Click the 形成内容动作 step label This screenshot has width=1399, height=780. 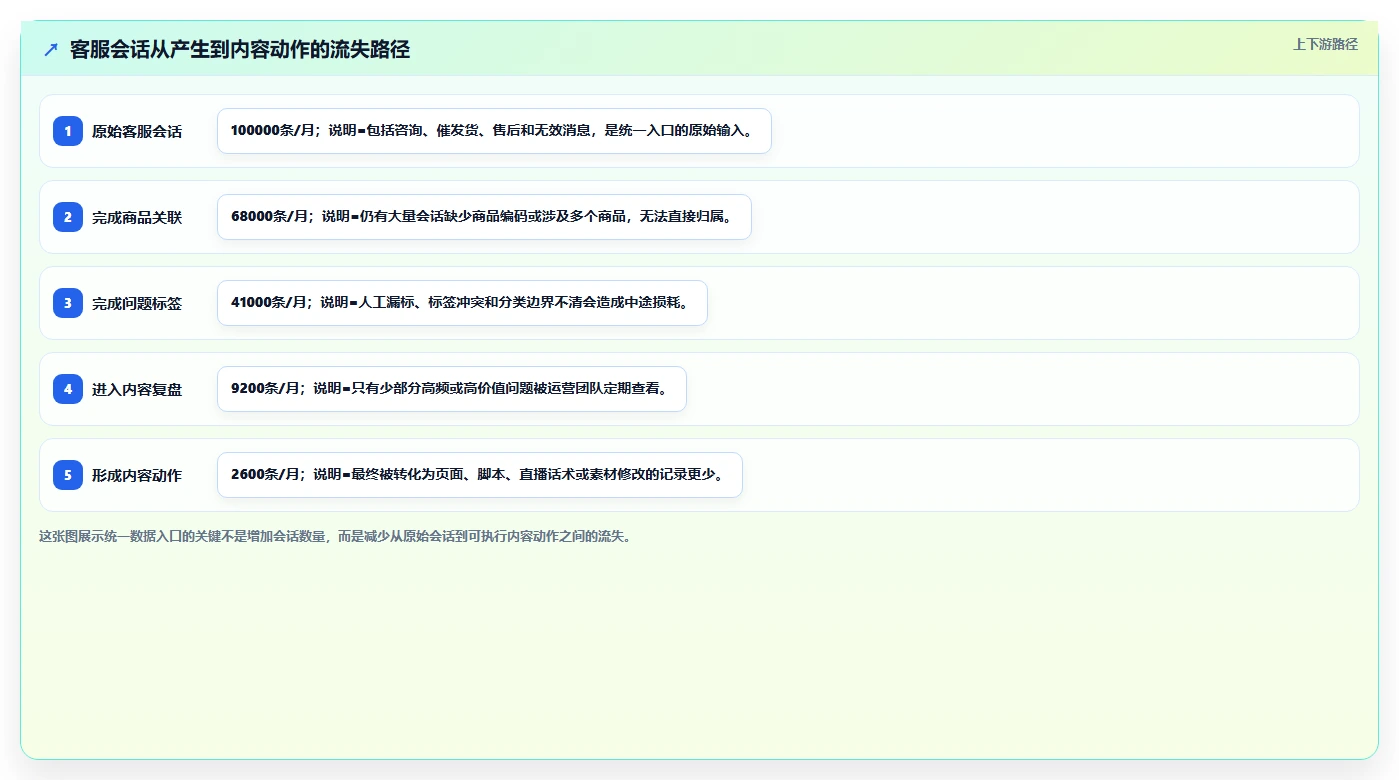[137, 475]
